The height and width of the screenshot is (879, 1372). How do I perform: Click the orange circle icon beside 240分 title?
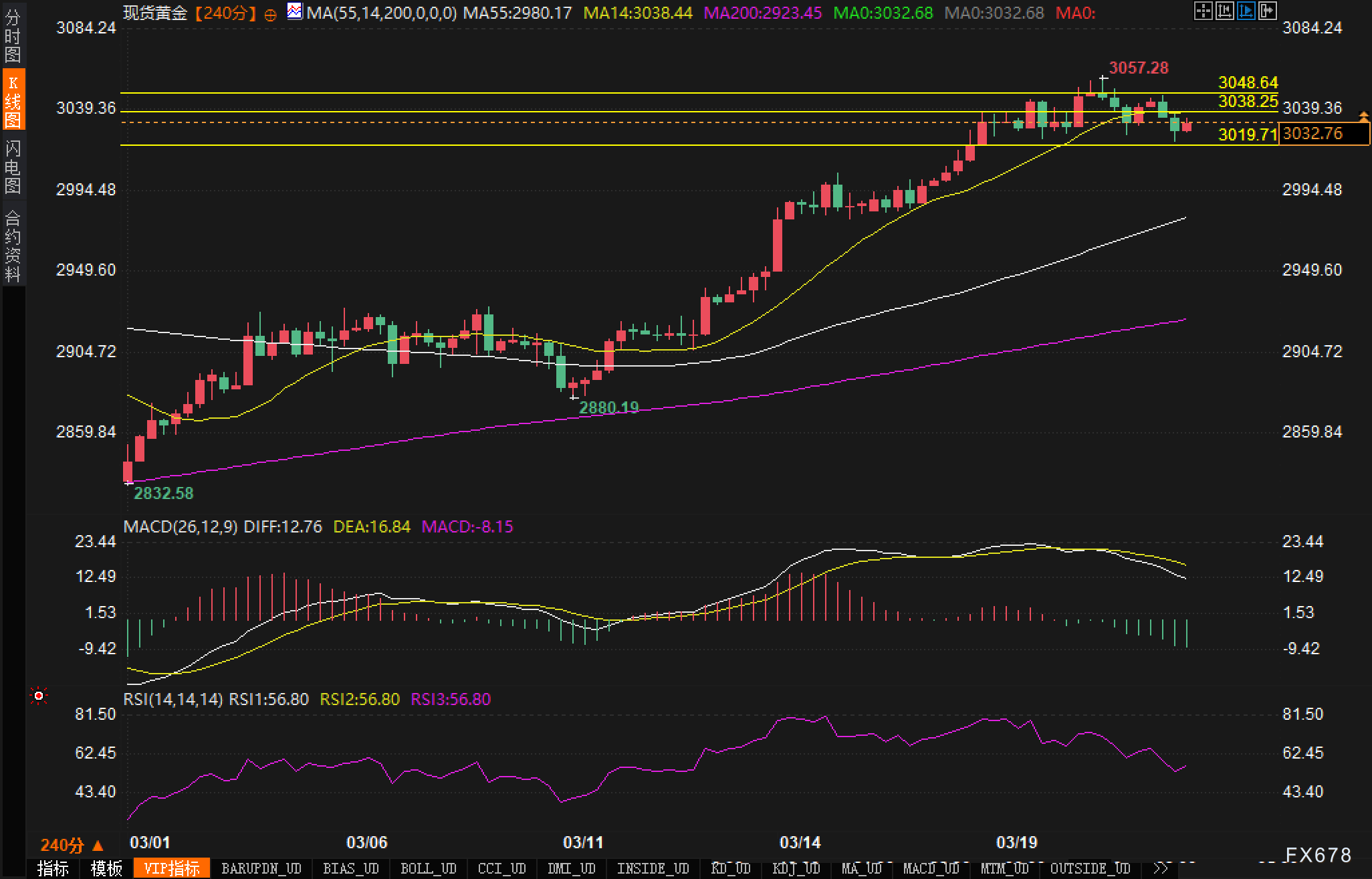271,15
